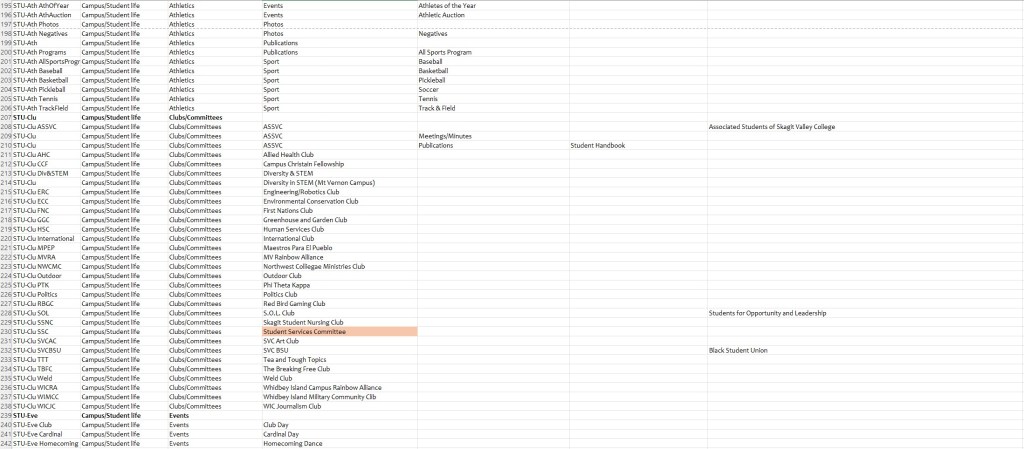Click the Athletes of the Year cell

click(446, 5)
